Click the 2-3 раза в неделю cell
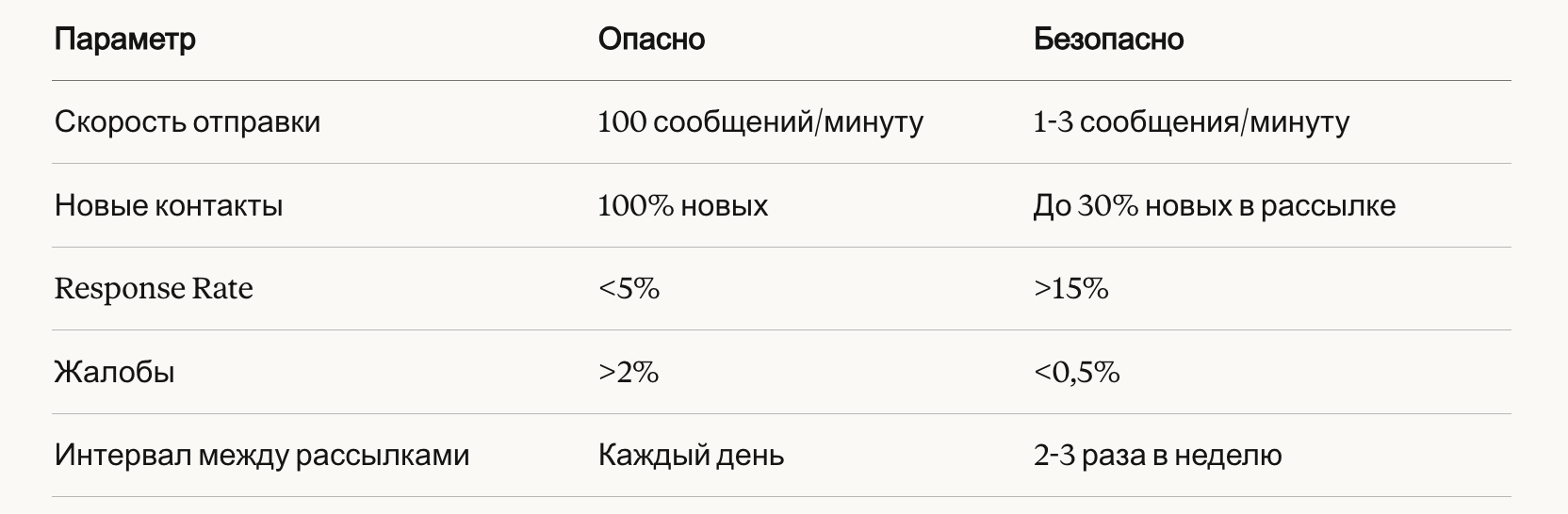 pyautogui.click(x=1157, y=456)
